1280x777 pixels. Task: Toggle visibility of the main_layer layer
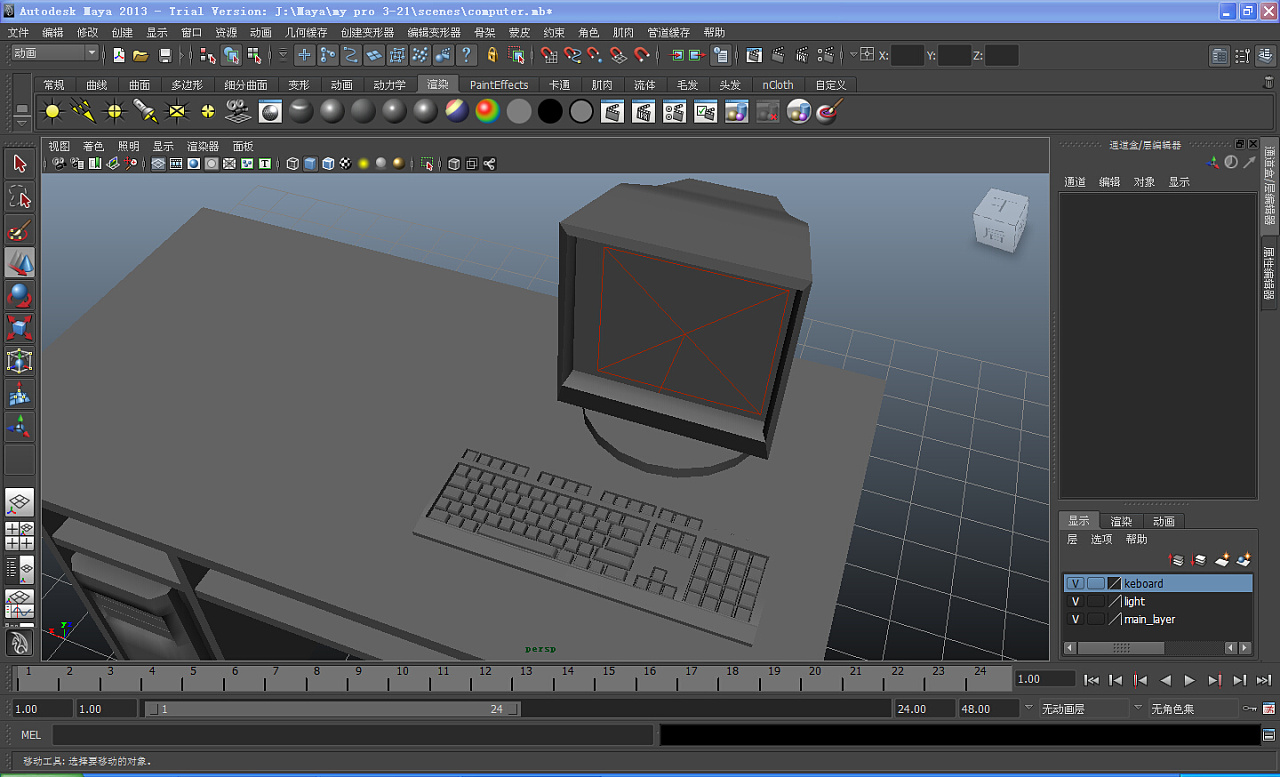(1075, 619)
